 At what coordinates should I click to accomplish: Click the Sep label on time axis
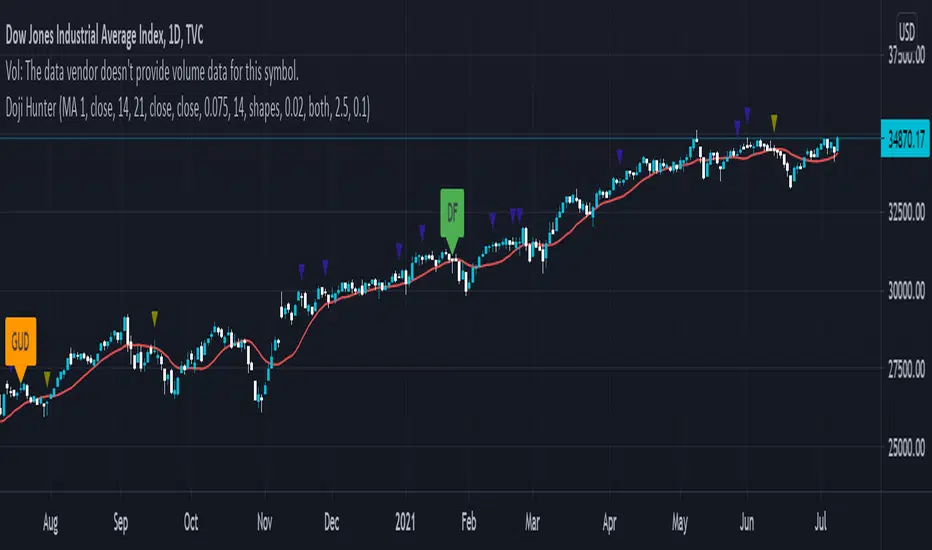(x=121, y=523)
